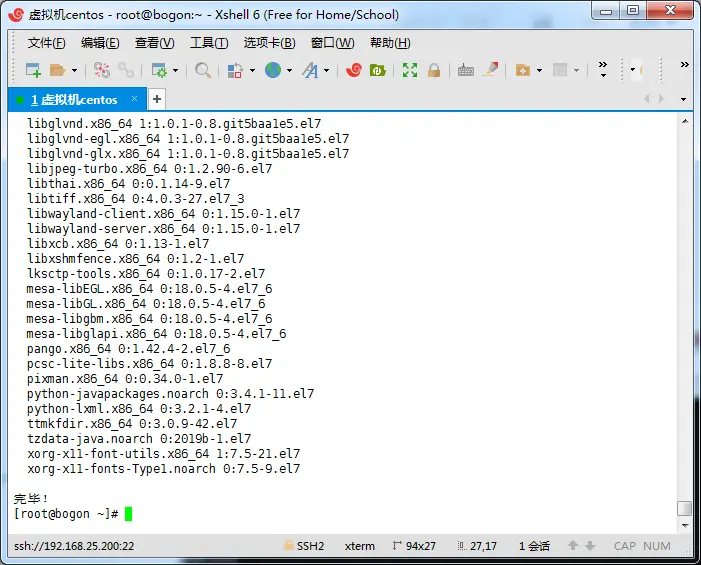701x565 pixels.
Task: Open the 帮助(H) menu
Action: [x=390, y=43]
